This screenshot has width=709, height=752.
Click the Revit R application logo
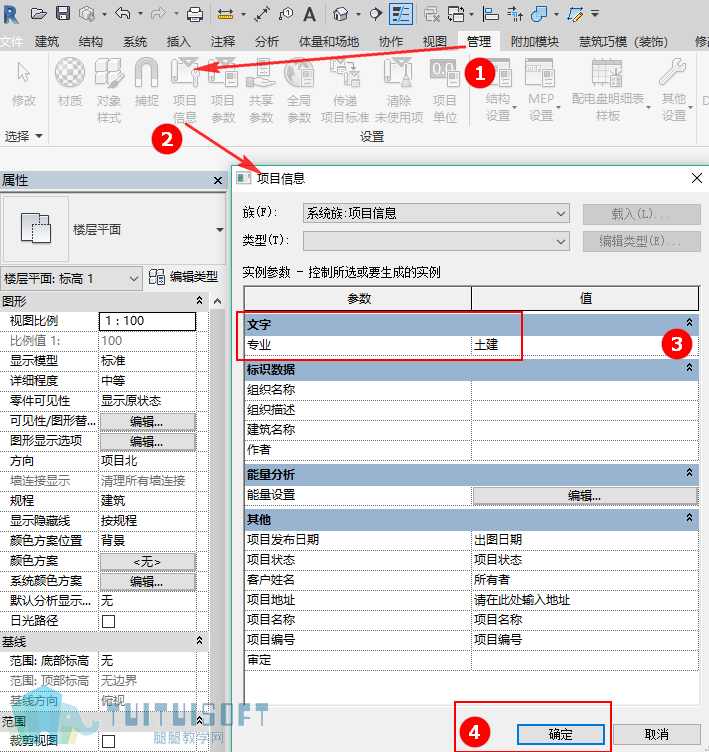(11, 14)
